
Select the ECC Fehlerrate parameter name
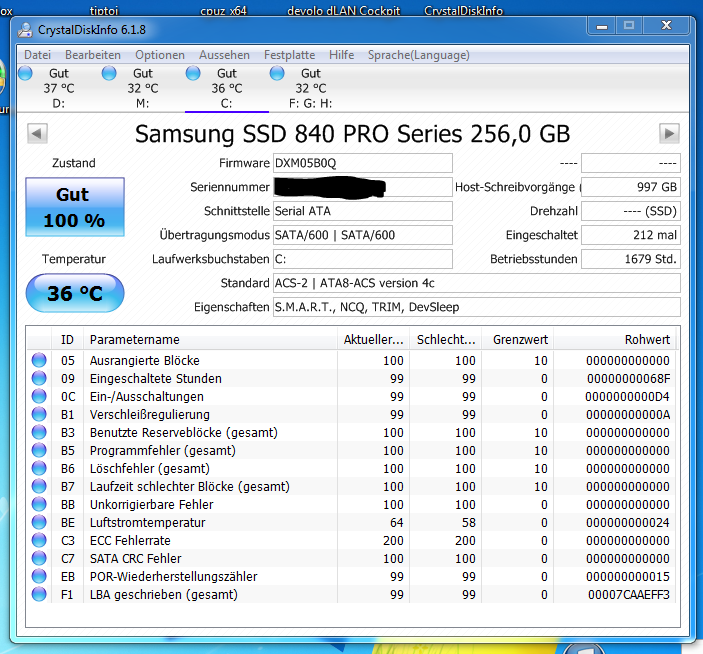click(x=130, y=541)
